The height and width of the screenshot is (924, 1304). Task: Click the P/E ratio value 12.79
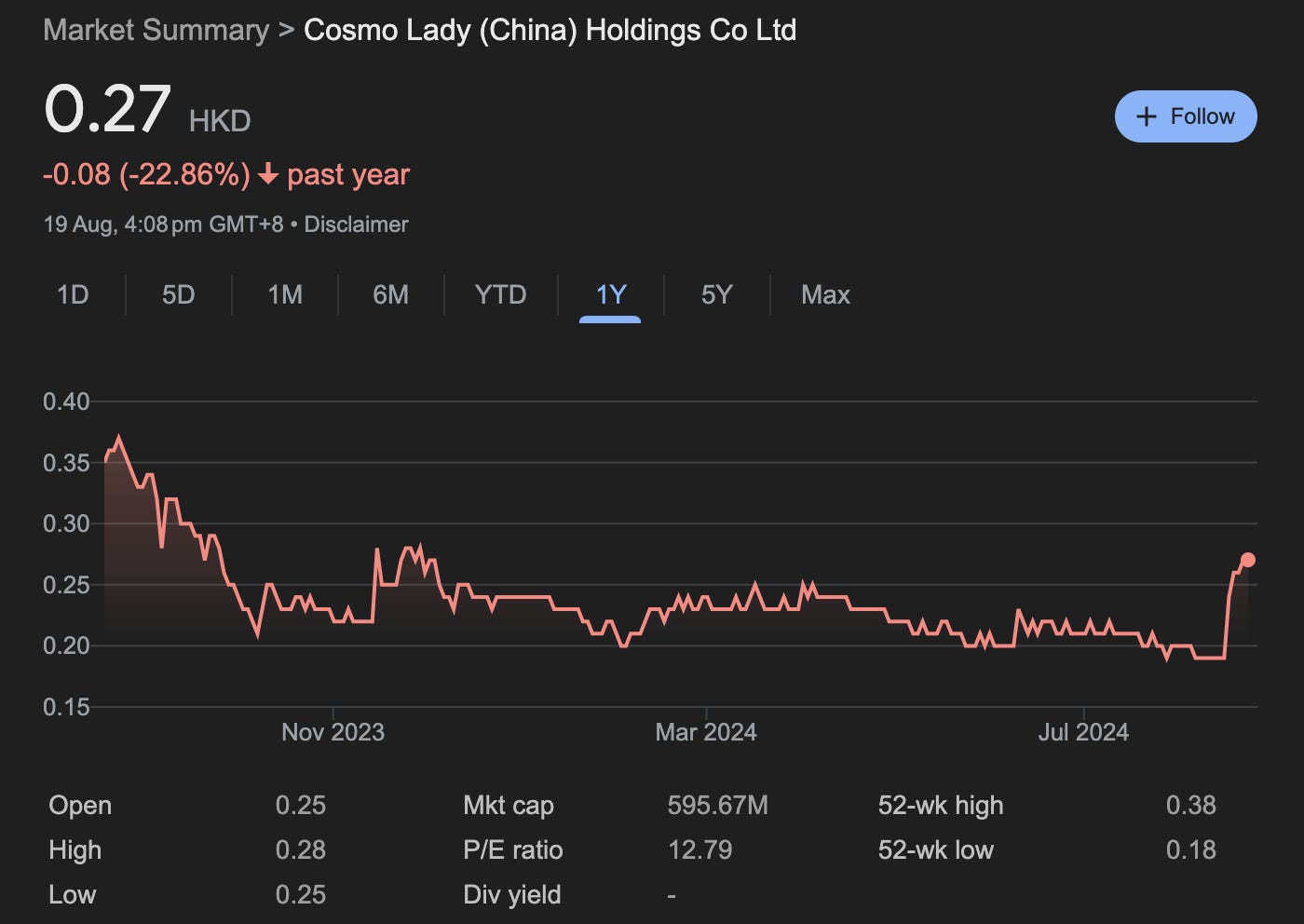(700, 849)
